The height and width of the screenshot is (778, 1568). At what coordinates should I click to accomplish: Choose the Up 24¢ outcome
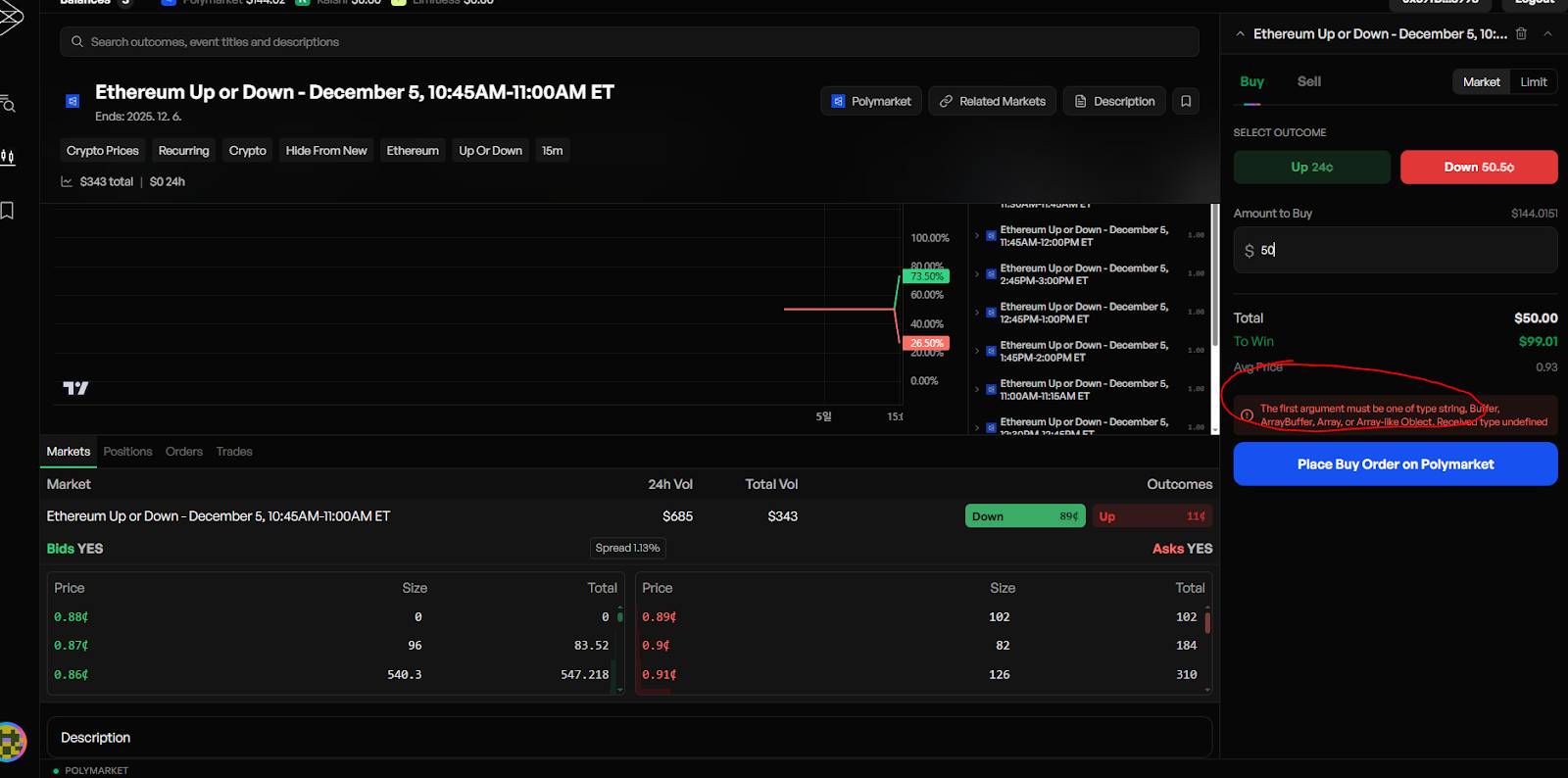point(1311,167)
